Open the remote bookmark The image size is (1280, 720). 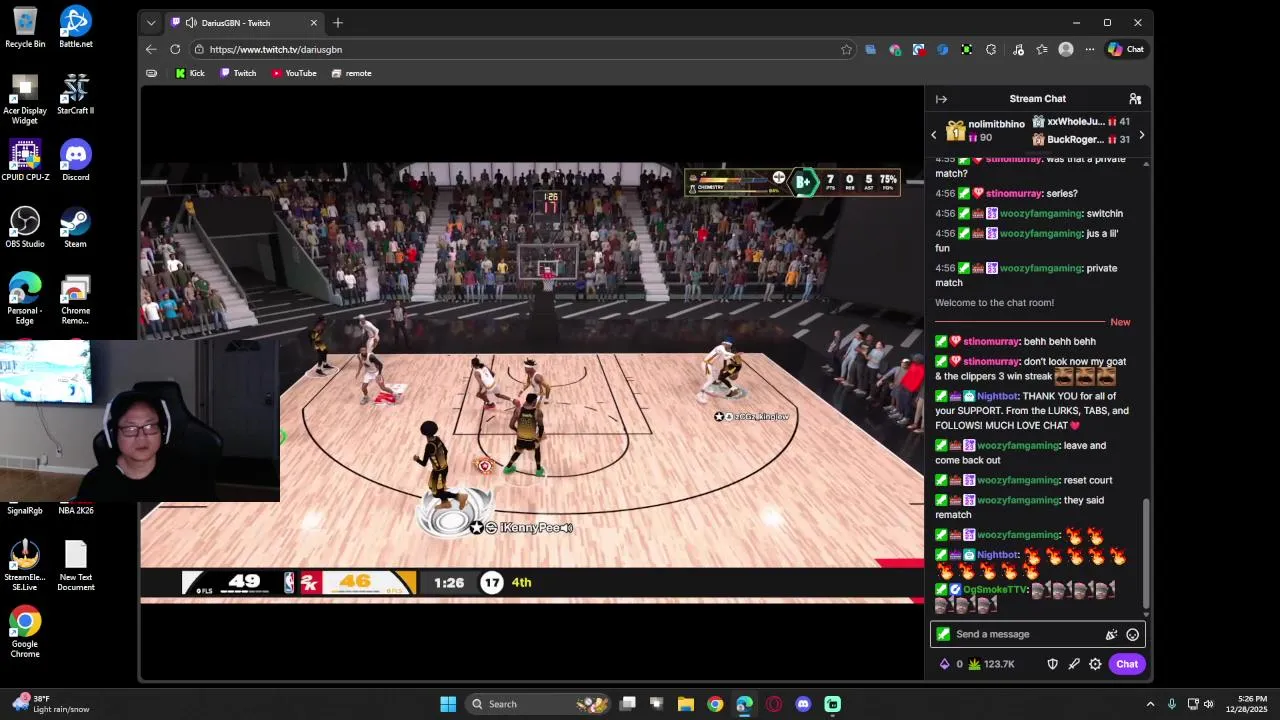(x=352, y=73)
